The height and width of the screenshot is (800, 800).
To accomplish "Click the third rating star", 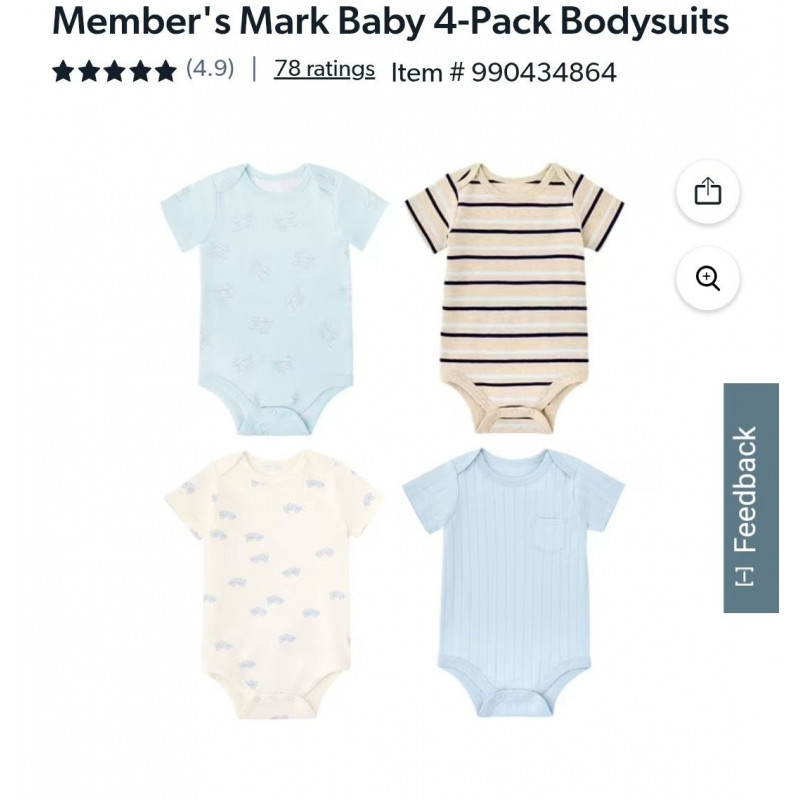I will click(x=114, y=71).
